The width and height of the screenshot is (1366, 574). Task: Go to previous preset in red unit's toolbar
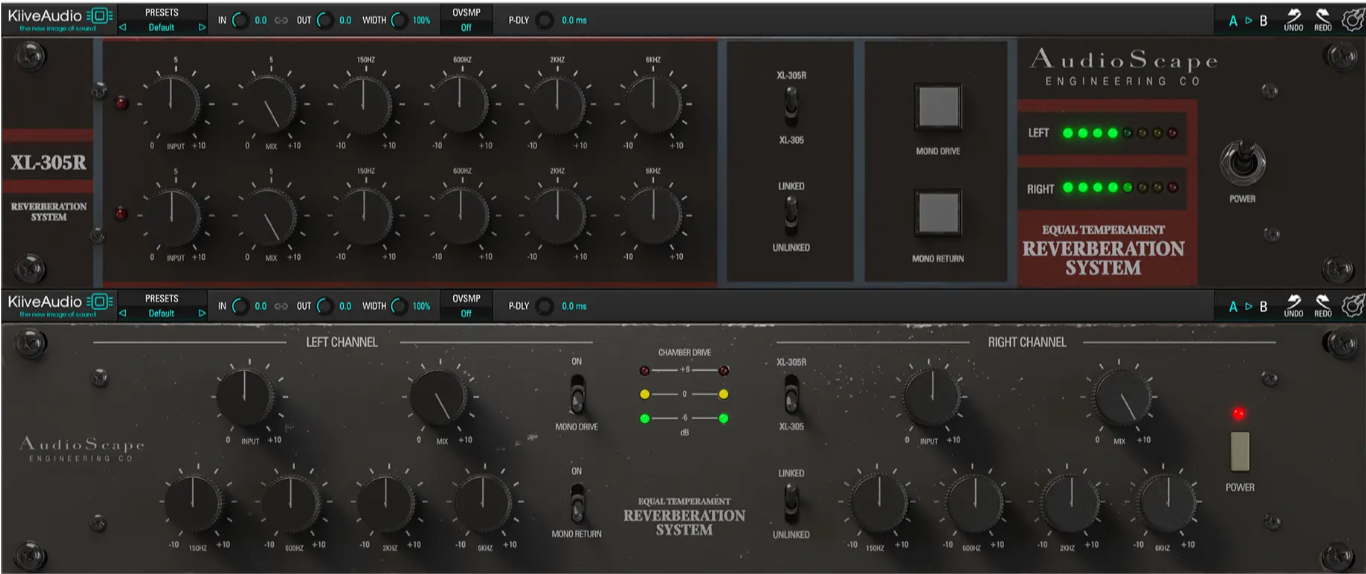pos(123,28)
